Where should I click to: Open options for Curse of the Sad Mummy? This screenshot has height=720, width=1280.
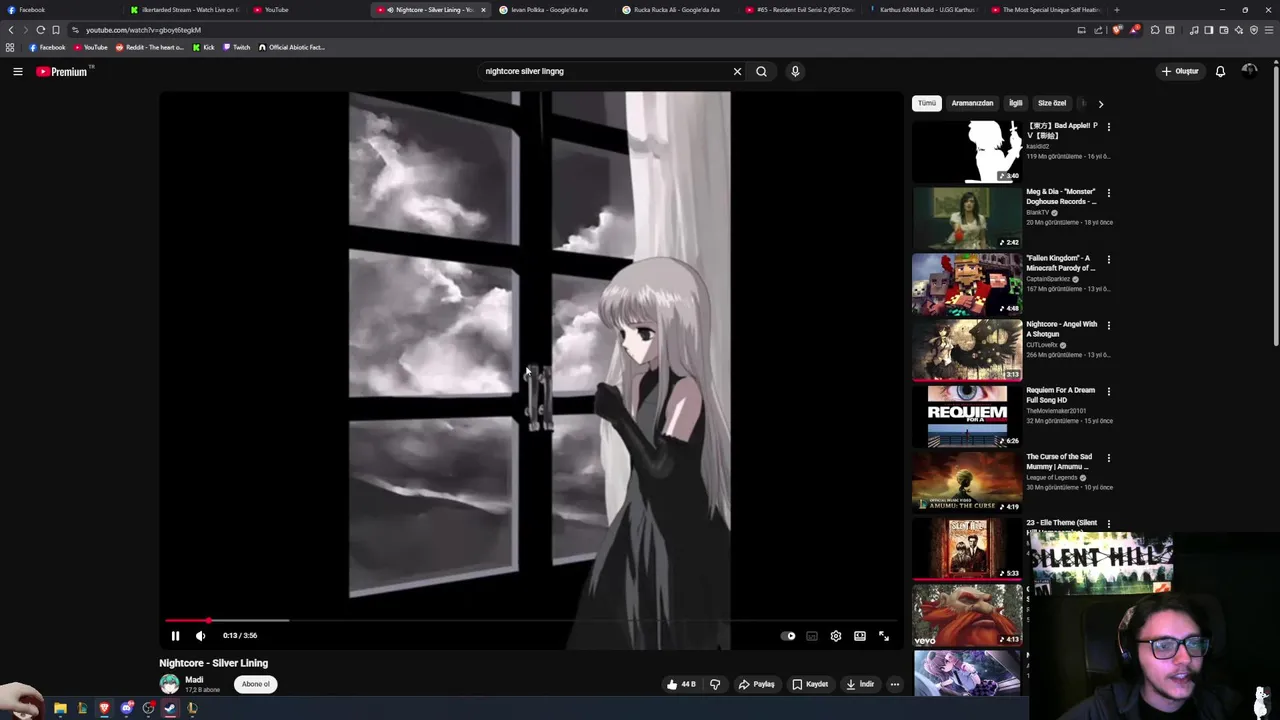(x=1108, y=458)
